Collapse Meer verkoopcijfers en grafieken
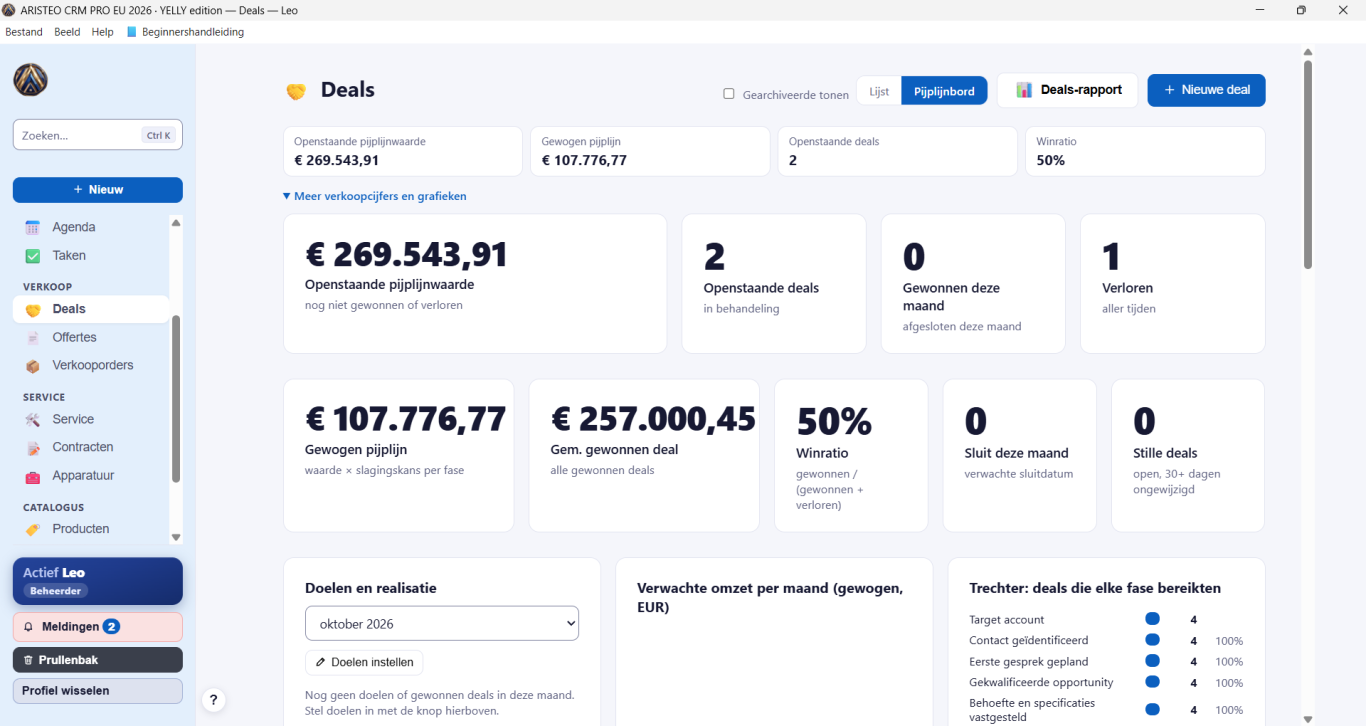Viewport: 1366px width, 726px height. tap(375, 196)
